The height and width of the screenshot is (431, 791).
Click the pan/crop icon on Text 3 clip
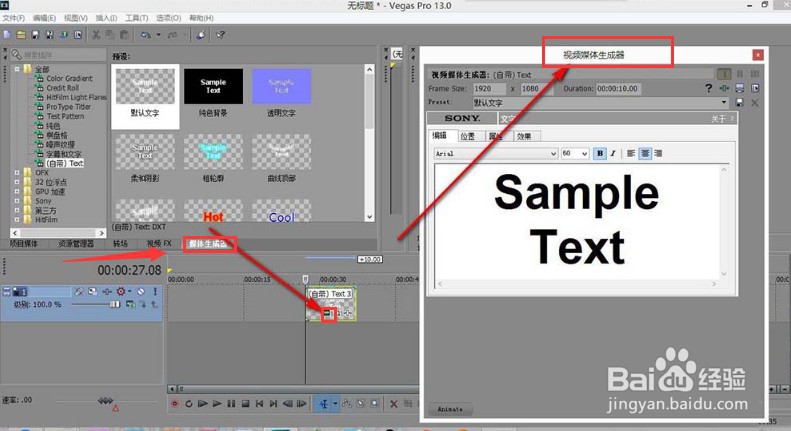(x=348, y=314)
